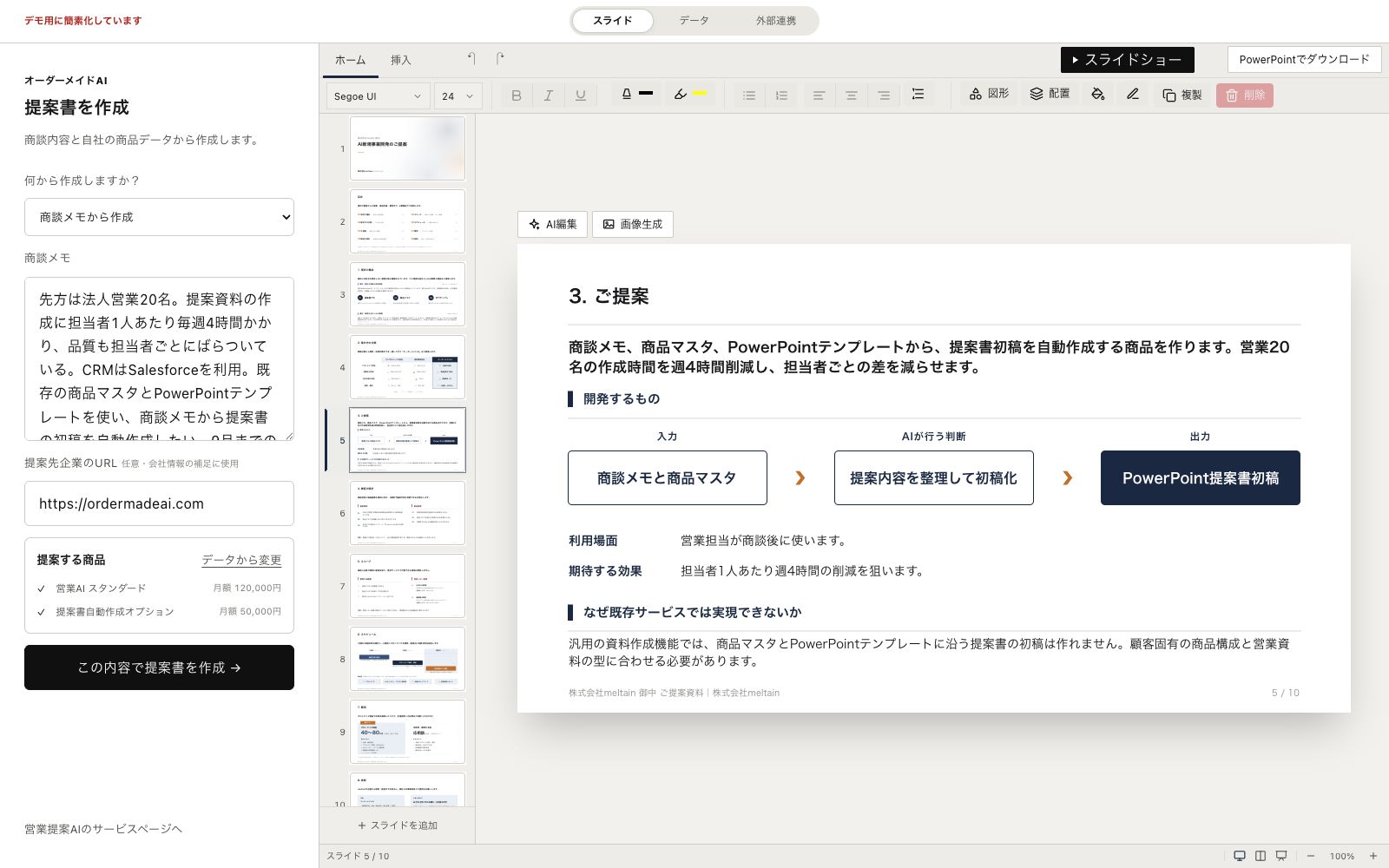
Task: Click the 提案先企業のURL input field
Action: point(159,503)
